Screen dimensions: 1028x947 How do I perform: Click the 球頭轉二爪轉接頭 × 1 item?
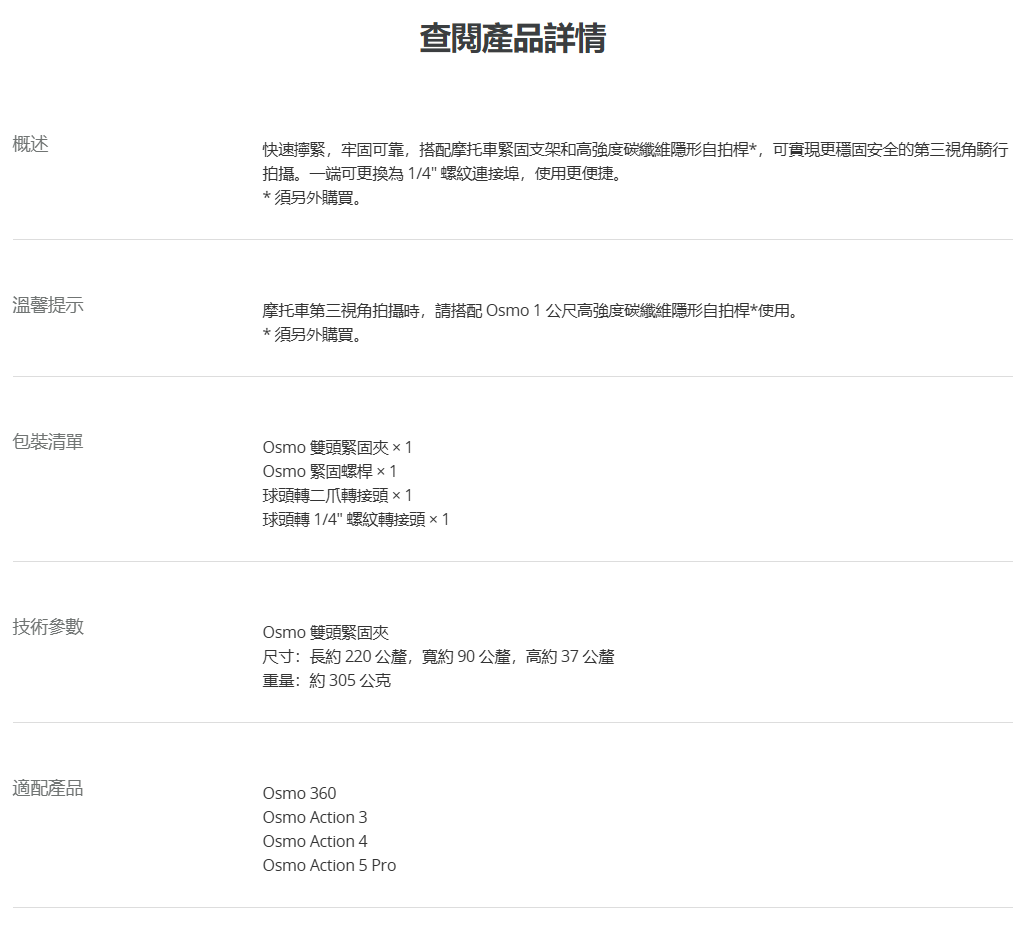(x=337, y=495)
